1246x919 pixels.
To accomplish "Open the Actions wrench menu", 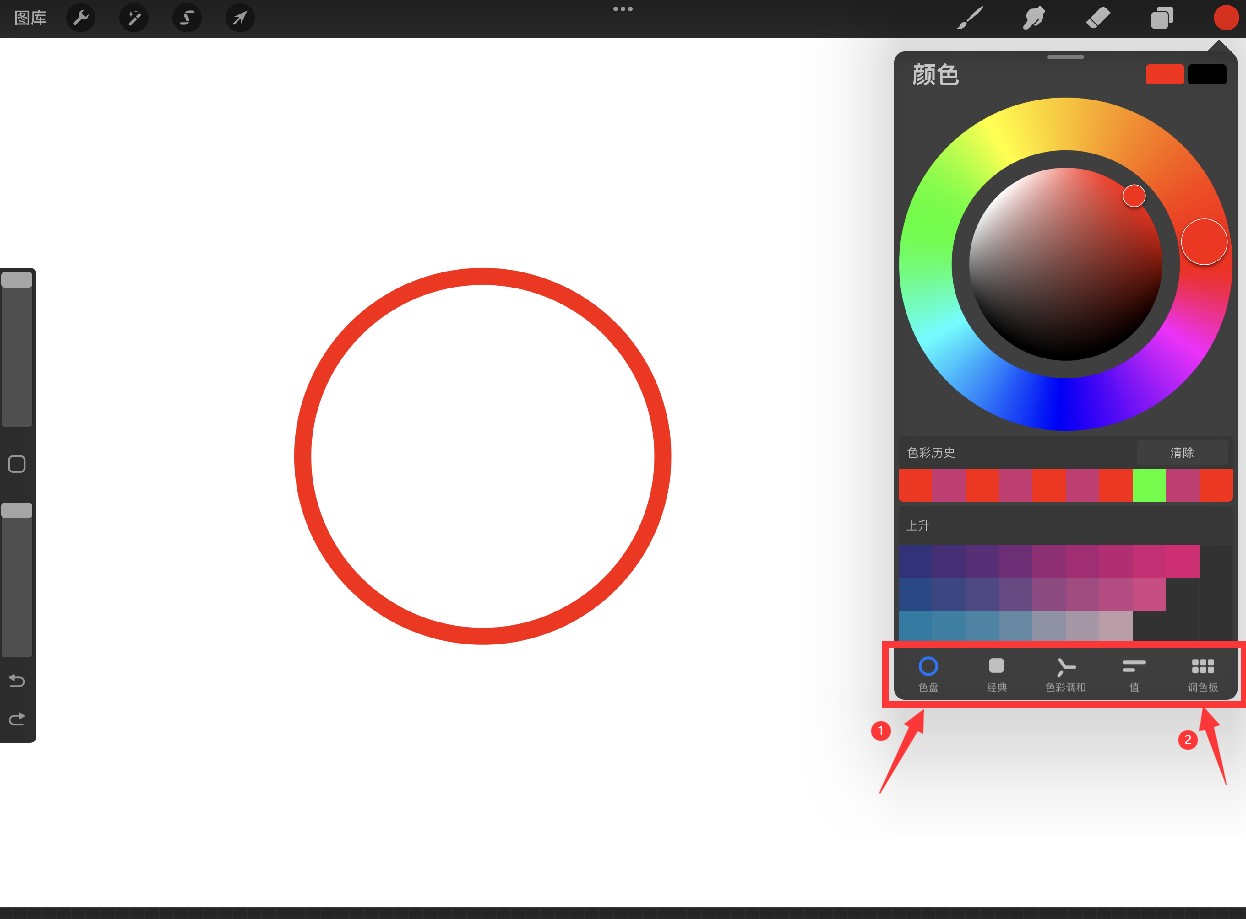I will (81, 18).
